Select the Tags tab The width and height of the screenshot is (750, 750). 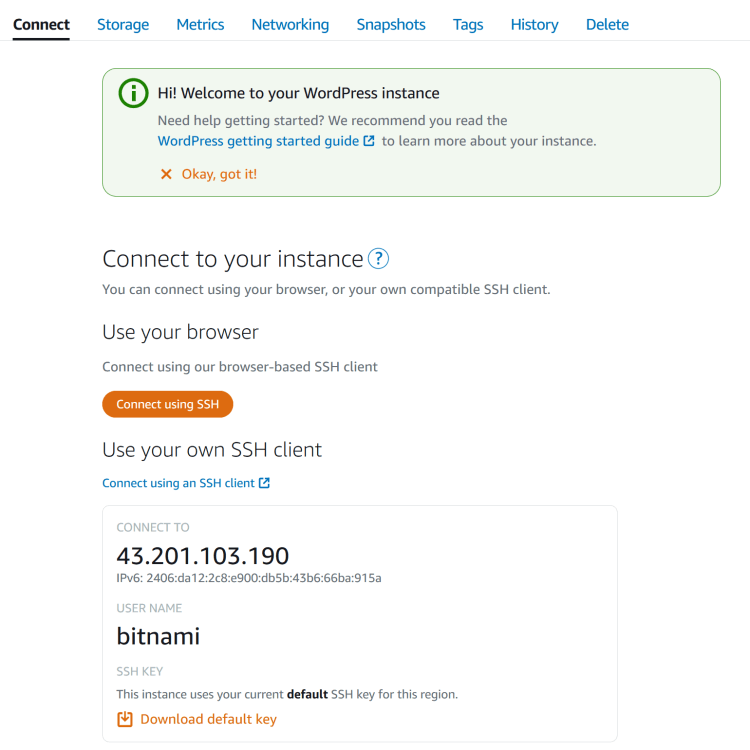point(468,24)
